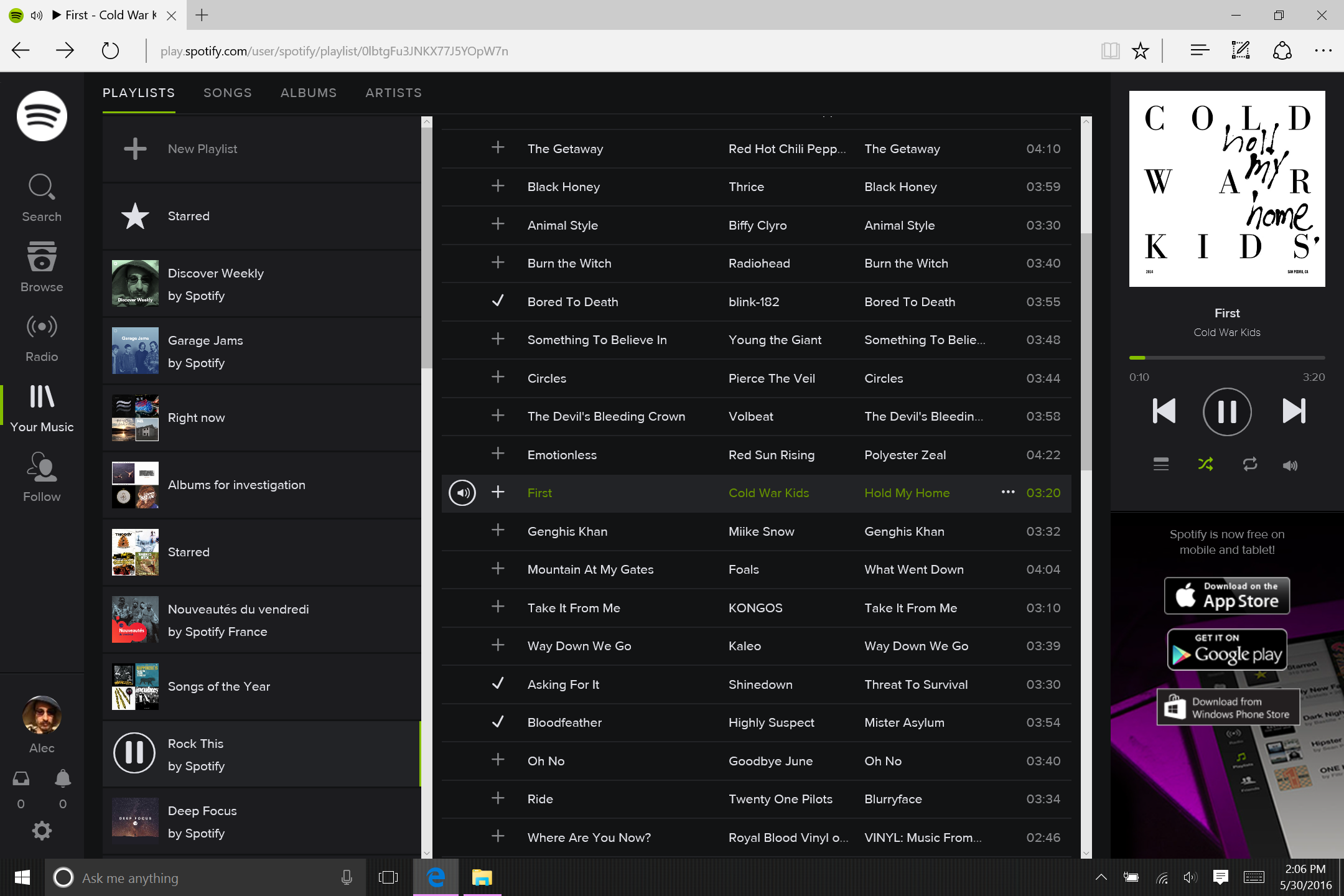Create a New Playlist
Viewport: 1344px width, 896px height.
pyautogui.click(x=262, y=149)
